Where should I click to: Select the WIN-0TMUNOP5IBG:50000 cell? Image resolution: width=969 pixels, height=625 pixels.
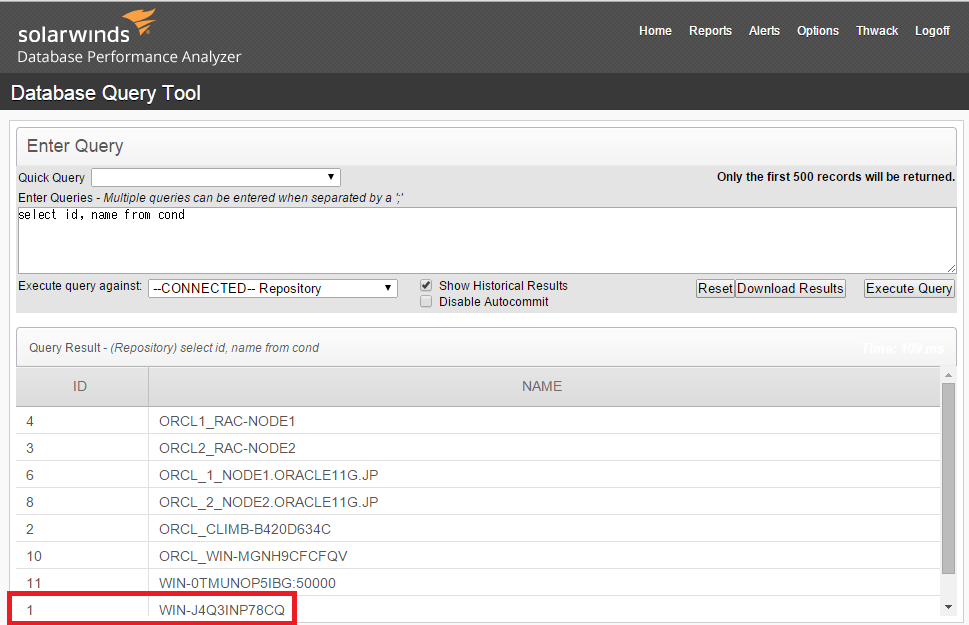point(544,583)
